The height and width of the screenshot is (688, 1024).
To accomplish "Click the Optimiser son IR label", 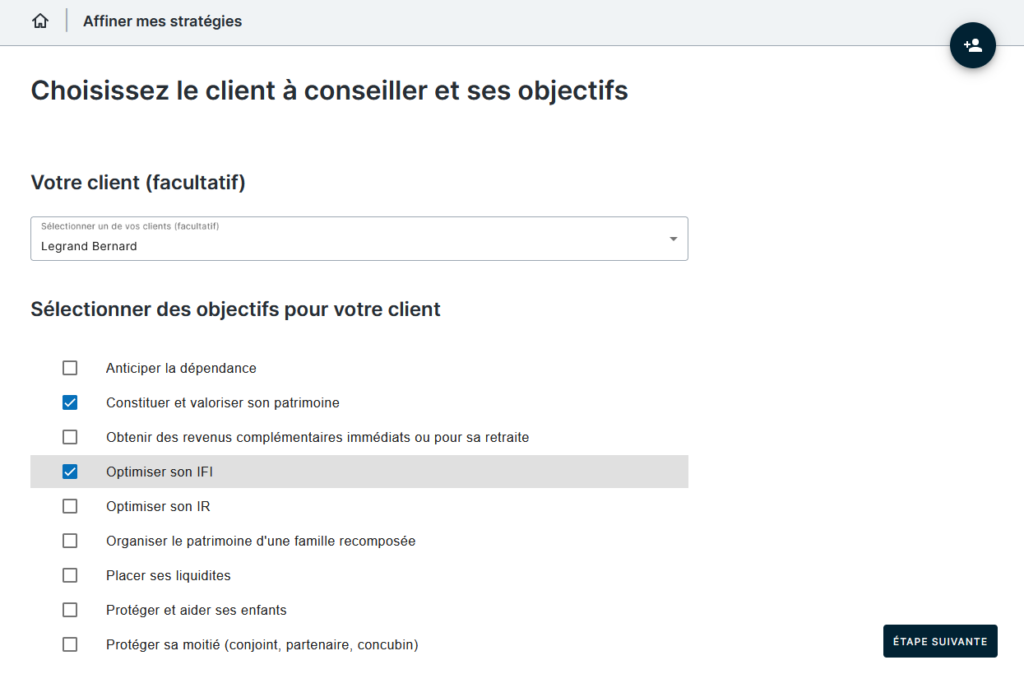I will coord(158,506).
